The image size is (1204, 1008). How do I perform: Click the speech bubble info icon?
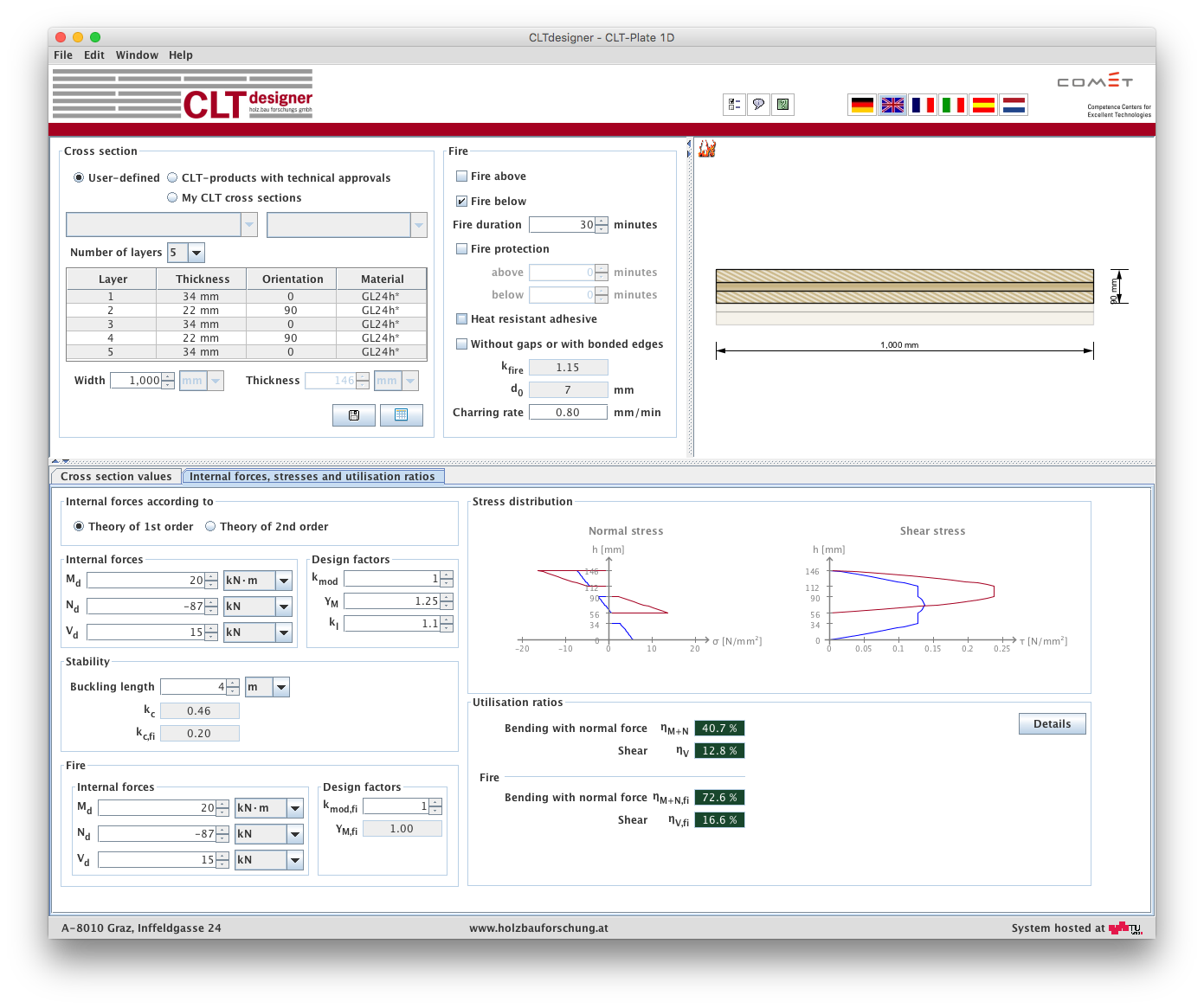point(758,105)
